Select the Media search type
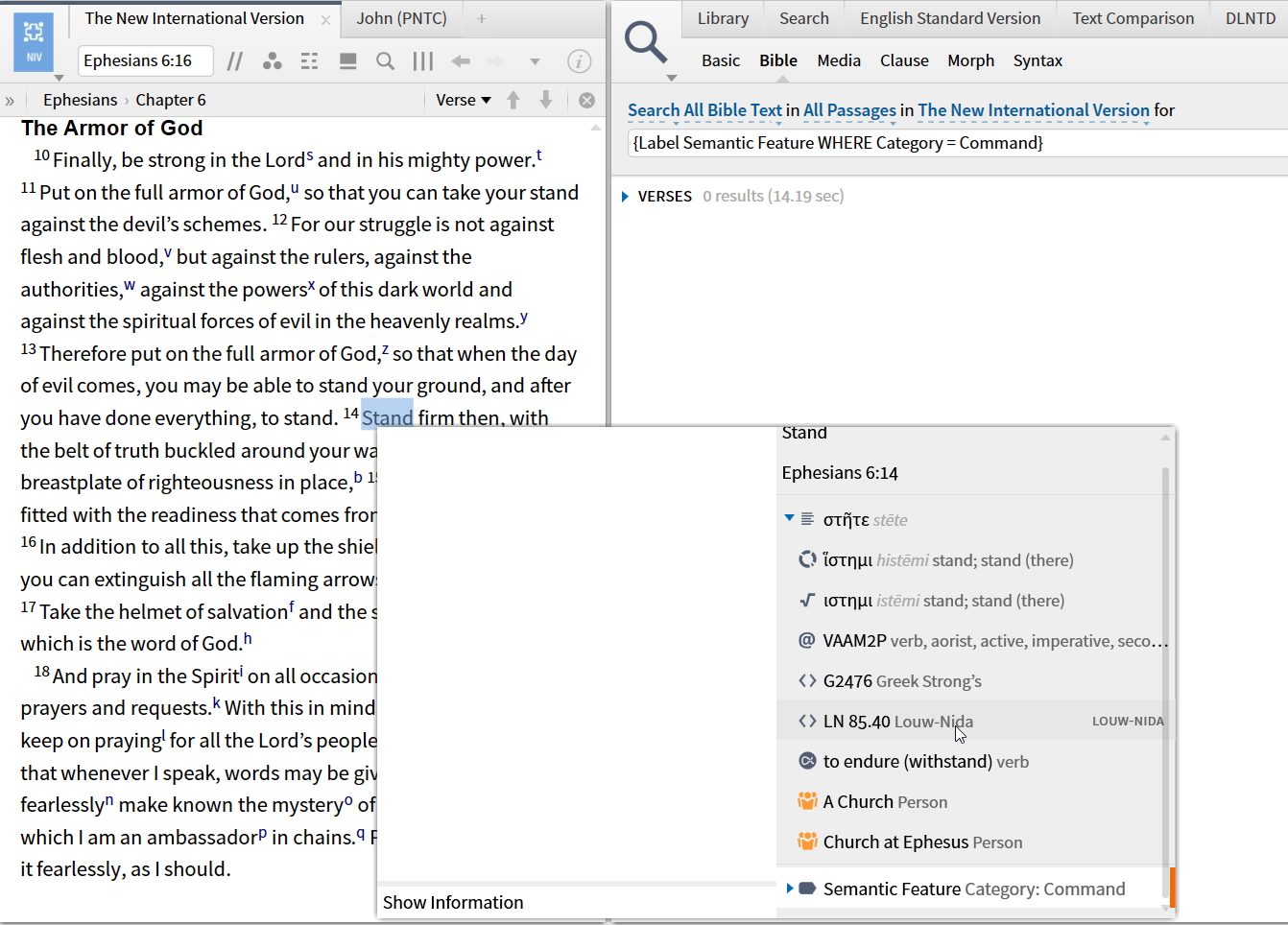1288x925 pixels. tap(839, 60)
